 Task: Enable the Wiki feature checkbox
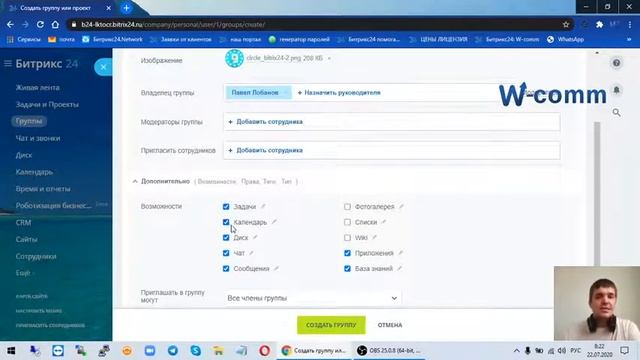coord(347,238)
